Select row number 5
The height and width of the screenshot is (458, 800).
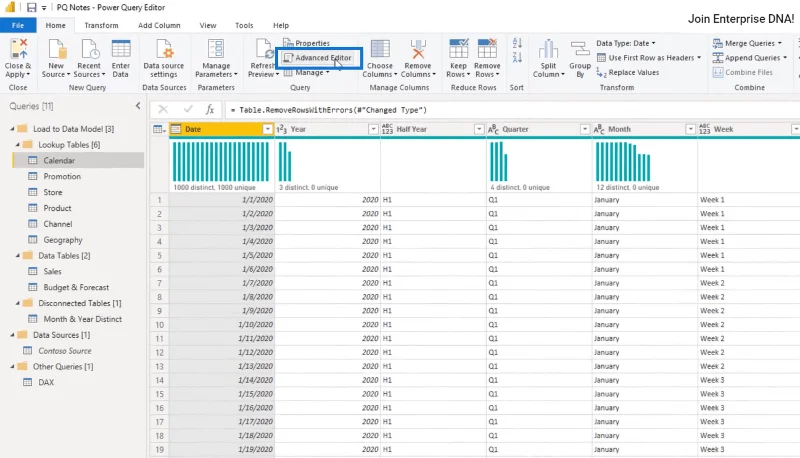160,256
